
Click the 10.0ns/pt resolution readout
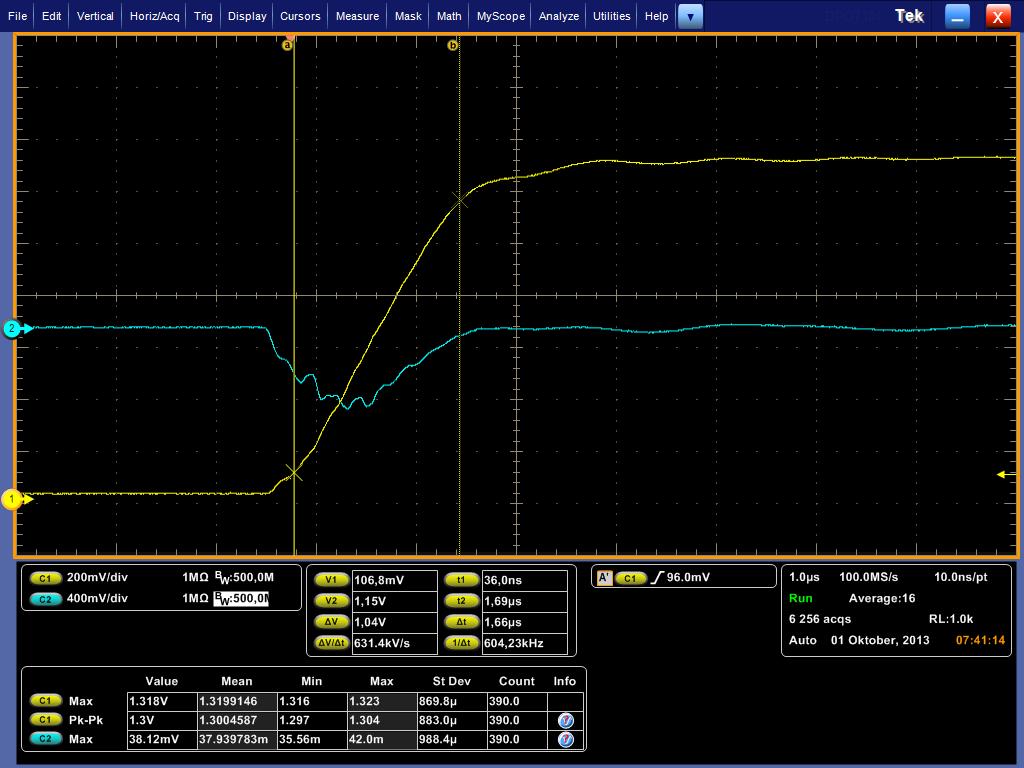coord(961,577)
